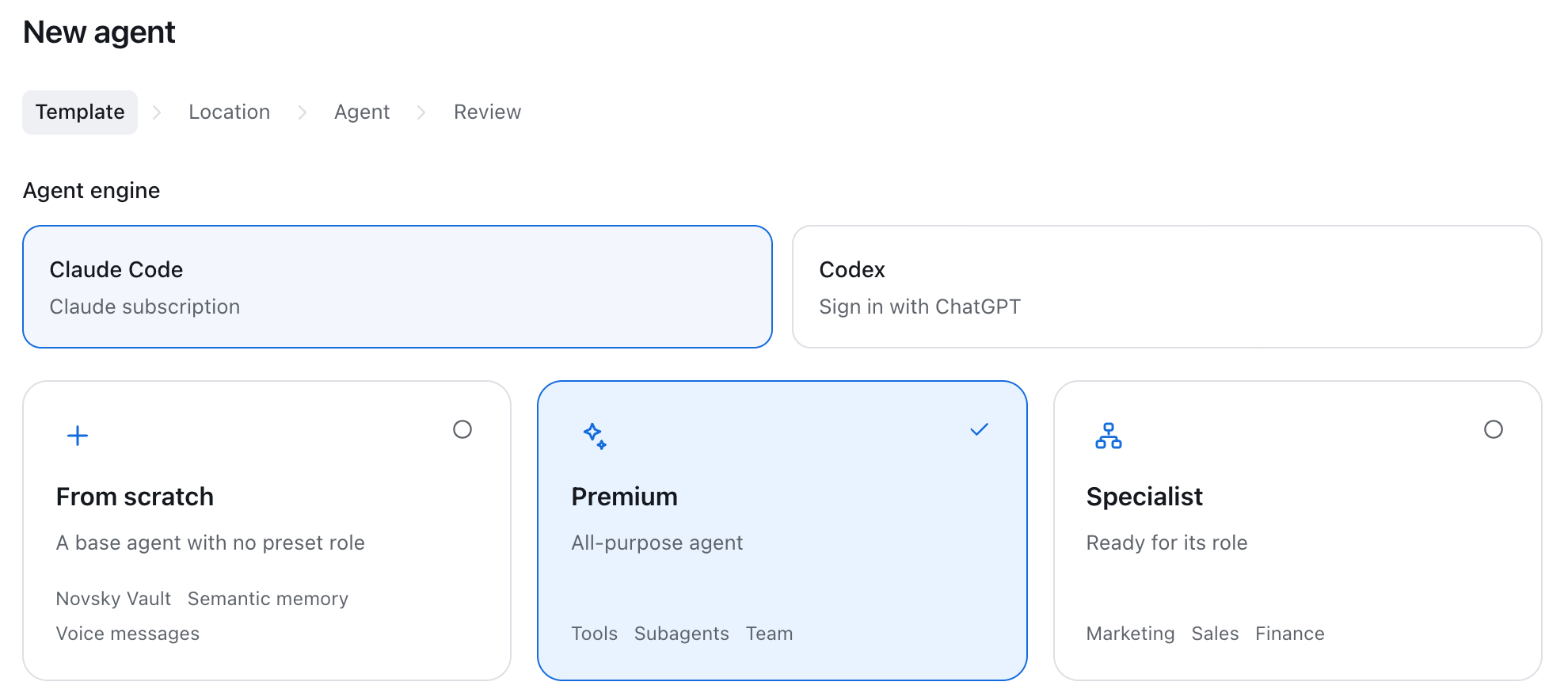Click the checkmark on the Premium card
This screenshot has height=697, width=1568.
coord(980,429)
